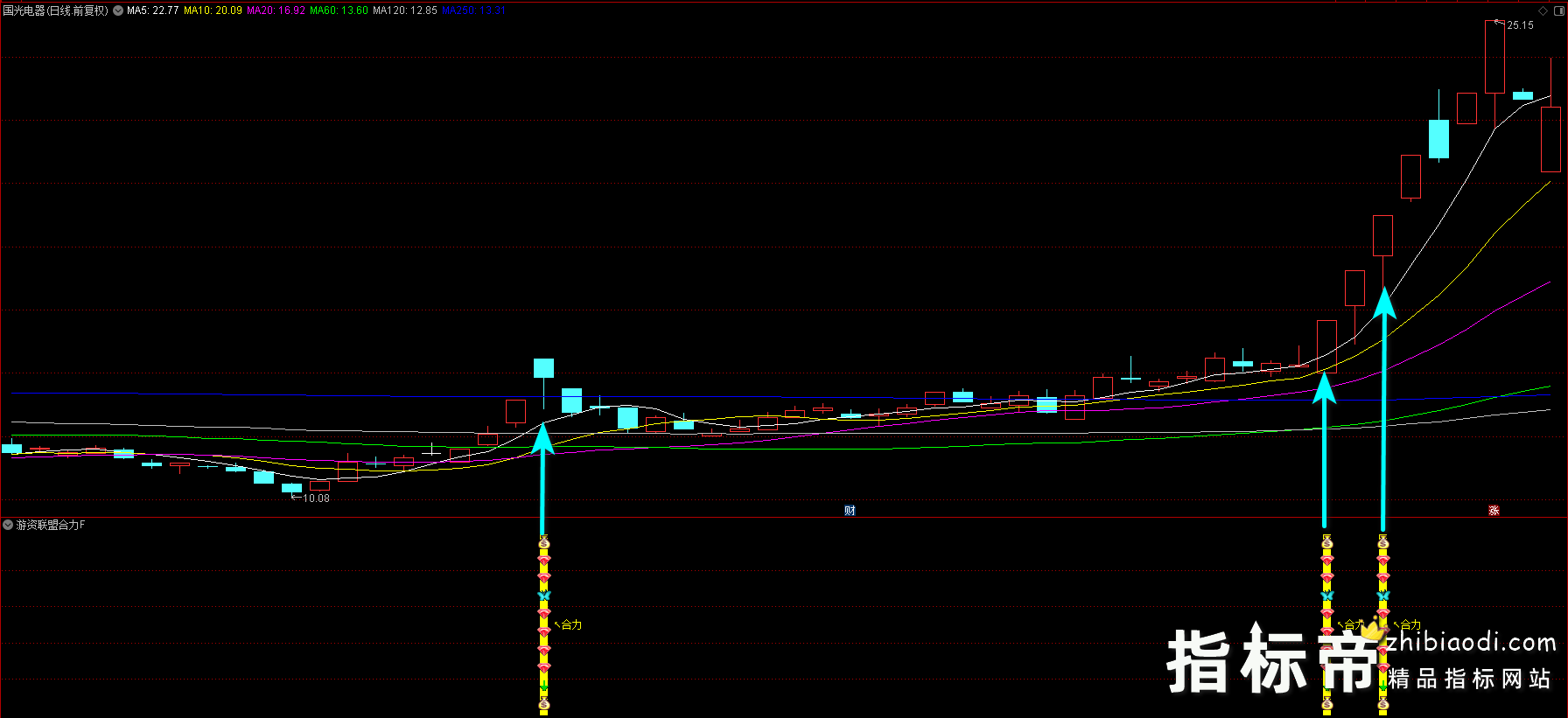Select the magenta MA20: 16.92 label
This screenshot has height=718, width=1568.
276,10
